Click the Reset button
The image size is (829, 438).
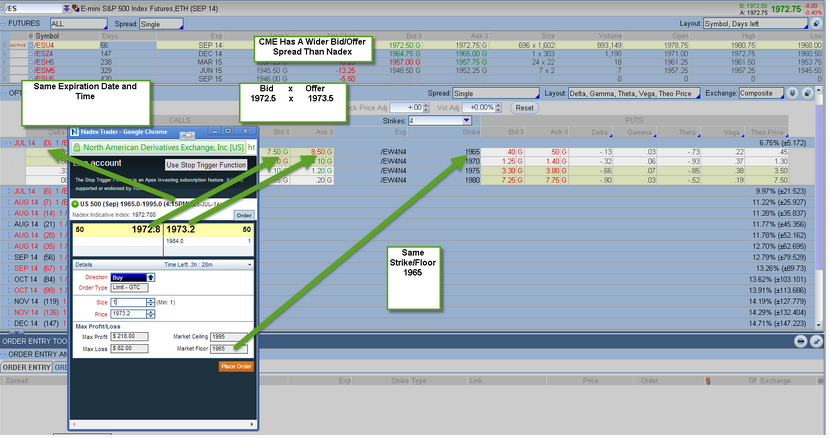tap(524, 108)
